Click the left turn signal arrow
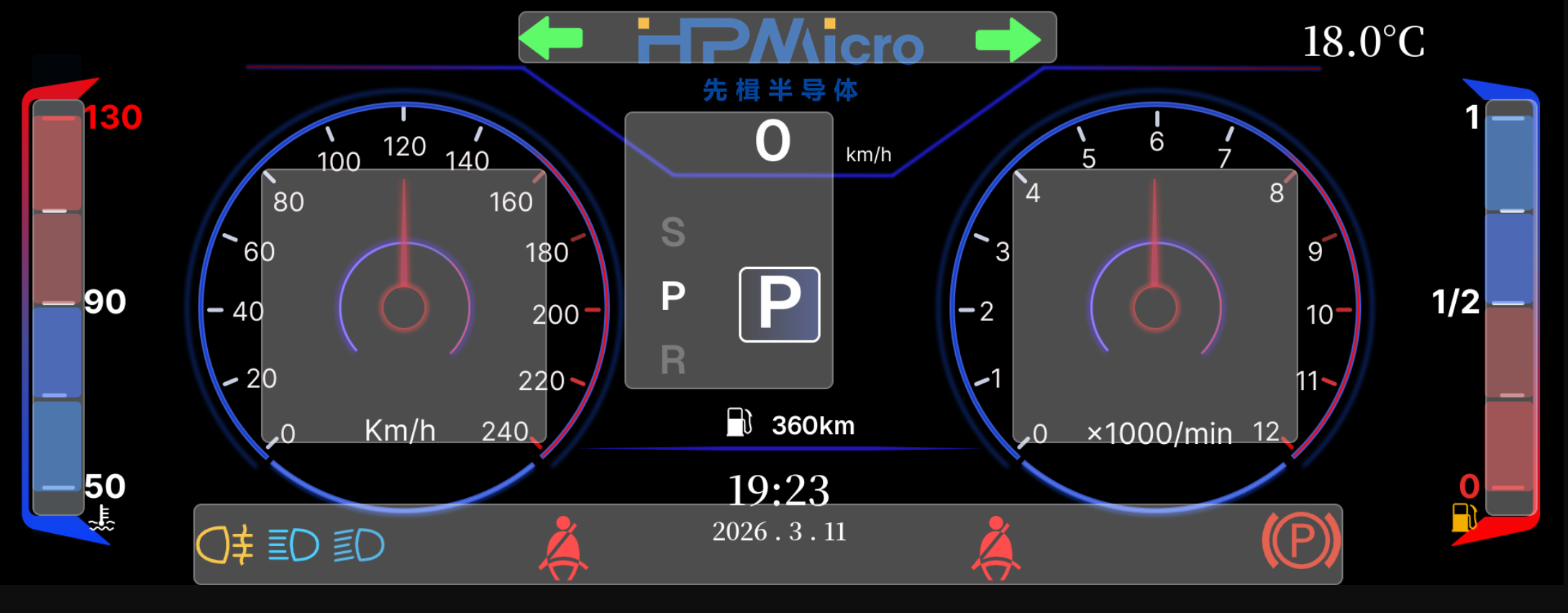The image size is (1568, 613). pos(551,38)
